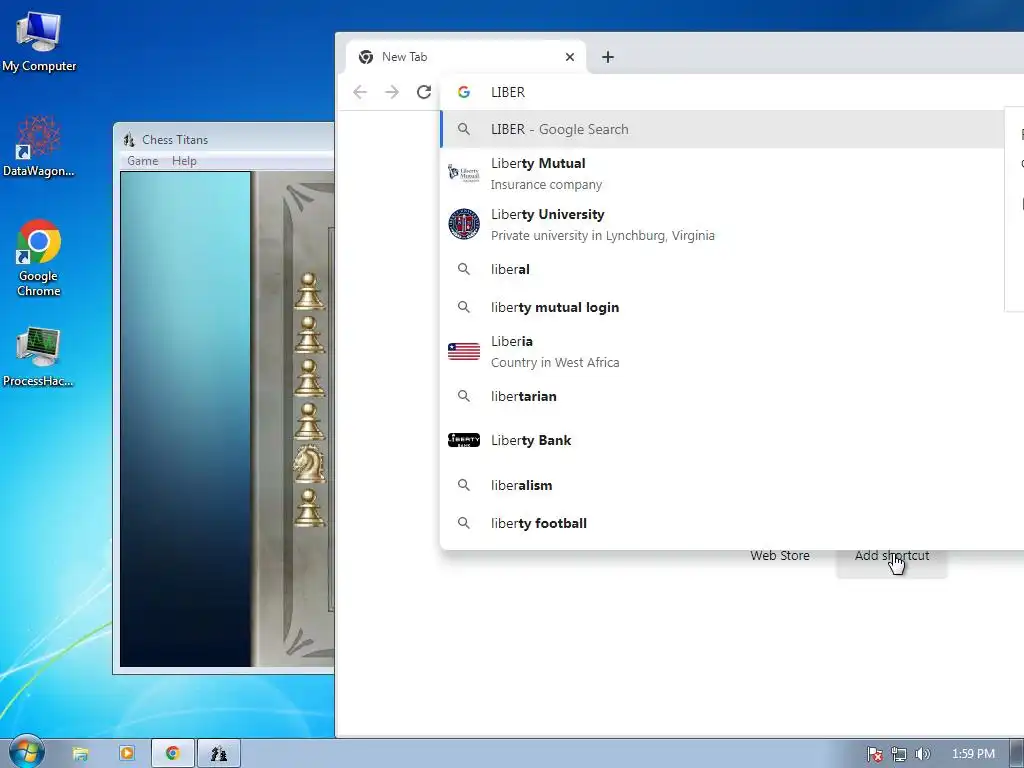Open a new Chrome tab with plus
This screenshot has width=1024, height=768.
pos(608,57)
